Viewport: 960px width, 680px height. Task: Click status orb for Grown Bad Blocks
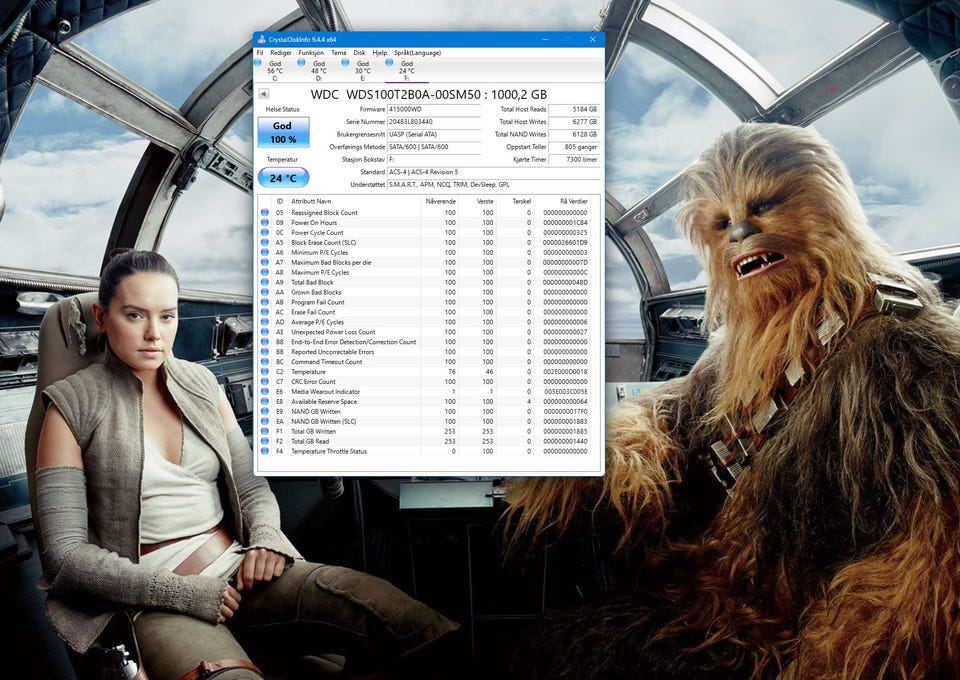click(264, 292)
